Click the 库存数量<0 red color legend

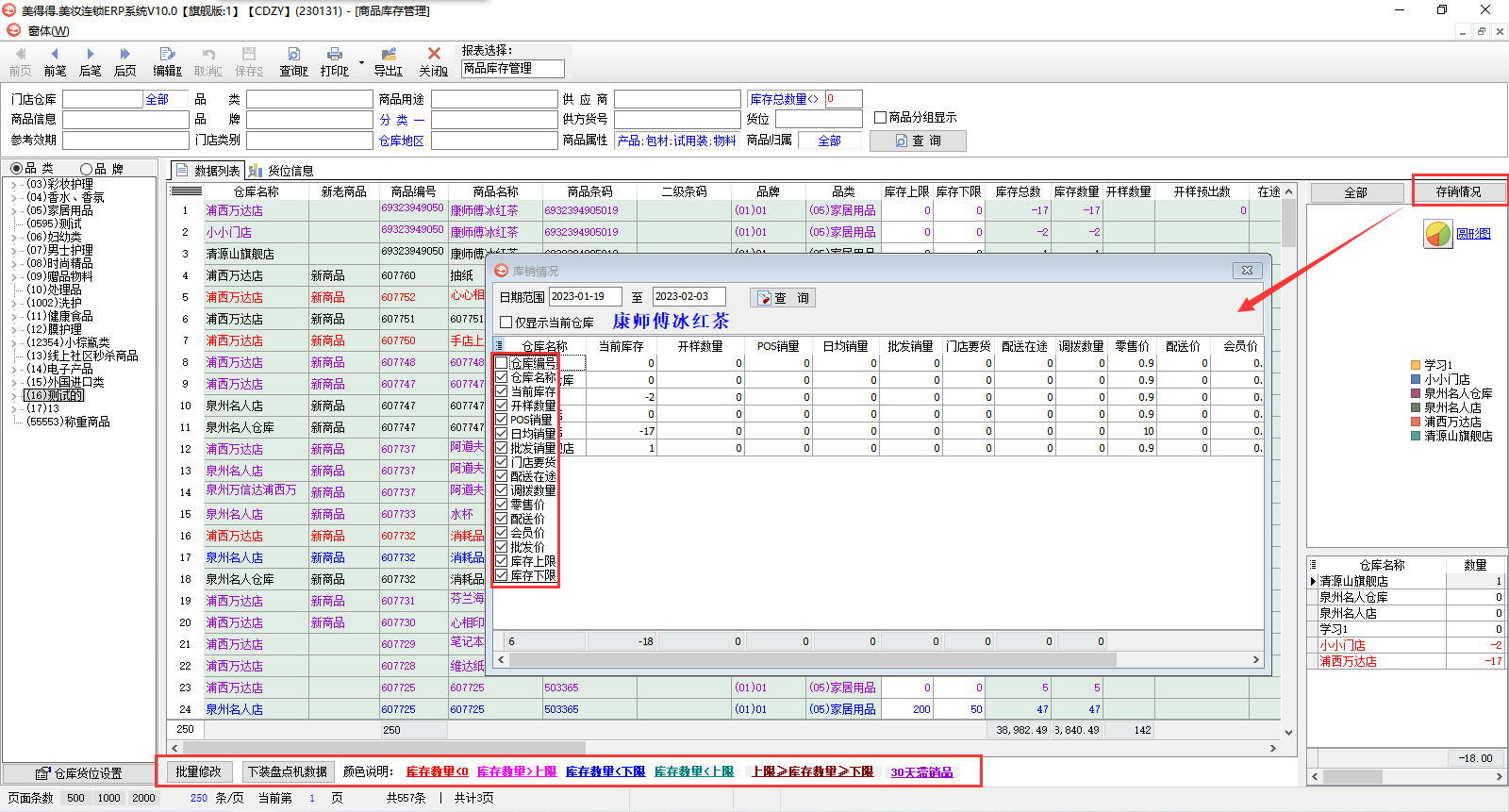437,771
